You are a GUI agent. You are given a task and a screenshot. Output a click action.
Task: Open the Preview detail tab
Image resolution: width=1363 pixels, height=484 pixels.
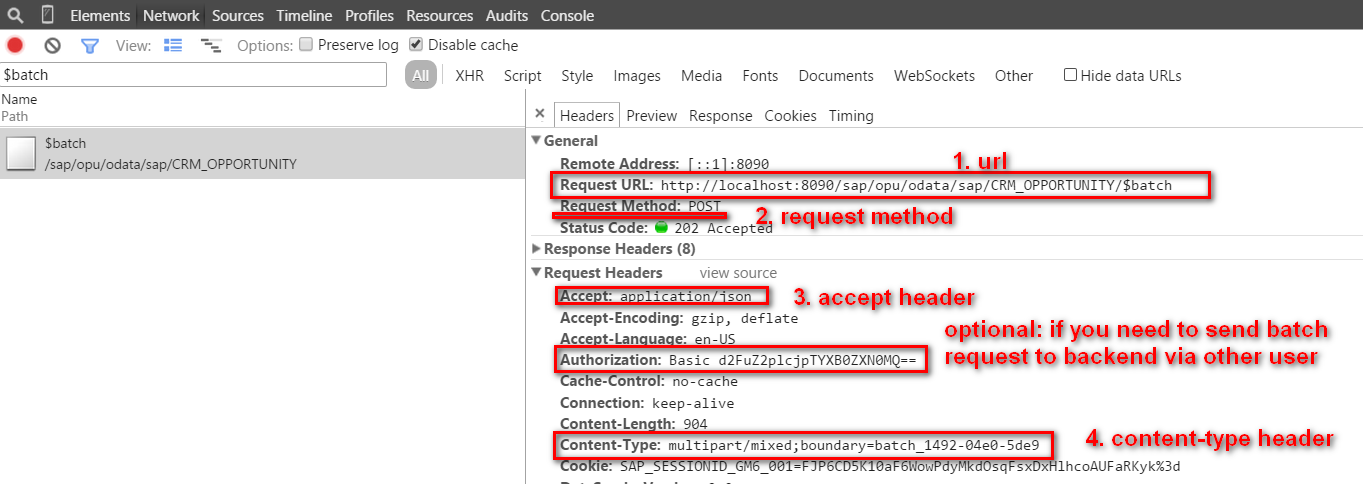pyautogui.click(x=652, y=116)
